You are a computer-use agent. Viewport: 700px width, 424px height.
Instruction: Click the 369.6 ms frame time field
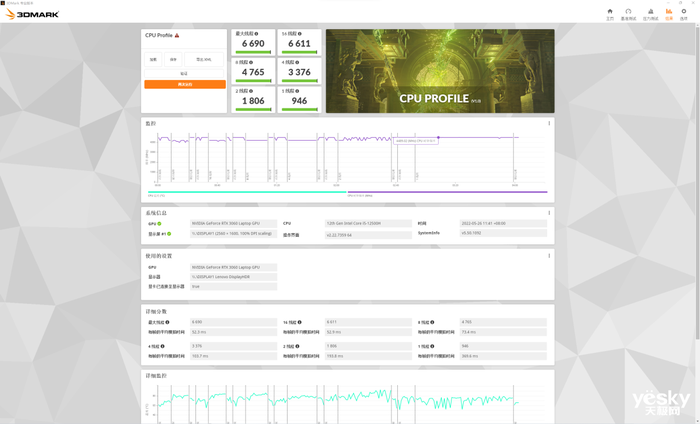click(503, 356)
